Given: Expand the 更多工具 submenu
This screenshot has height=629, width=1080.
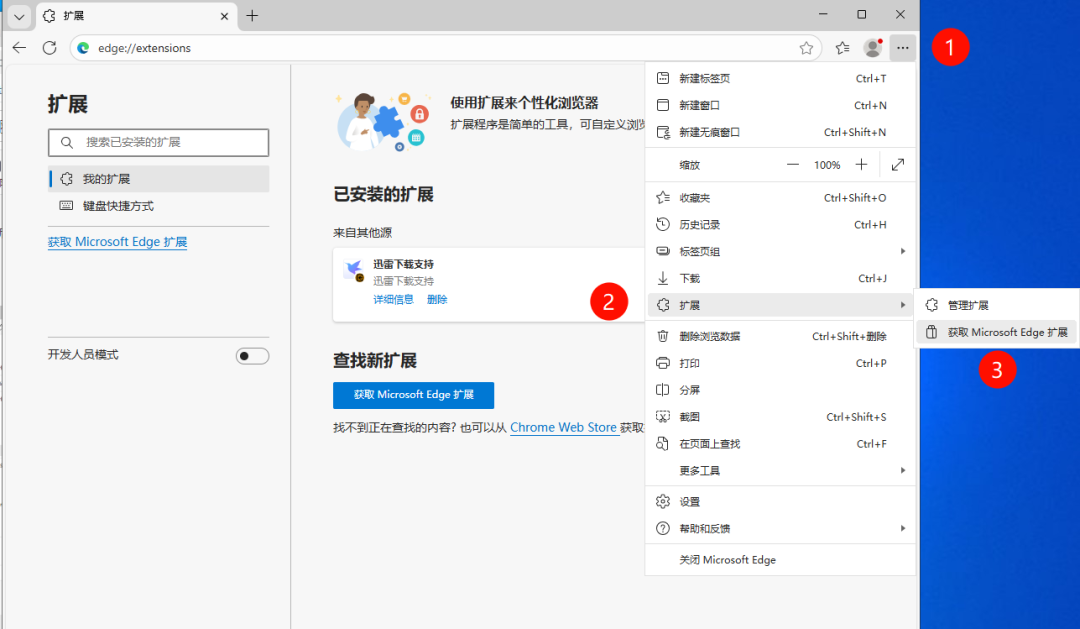Looking at the screenshot, I should (x=780, y=471).
